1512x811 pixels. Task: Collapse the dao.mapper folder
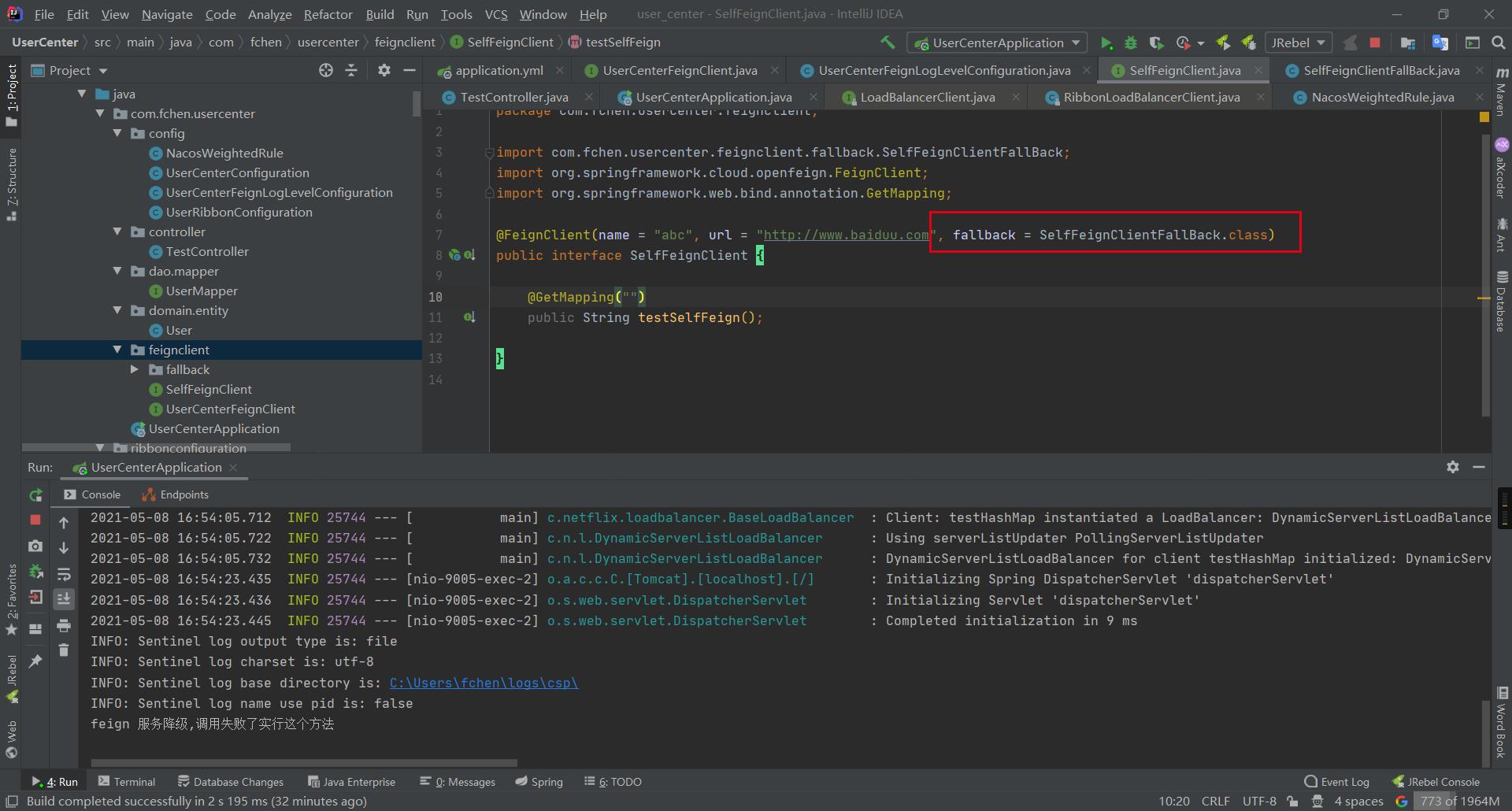[117, 271]
